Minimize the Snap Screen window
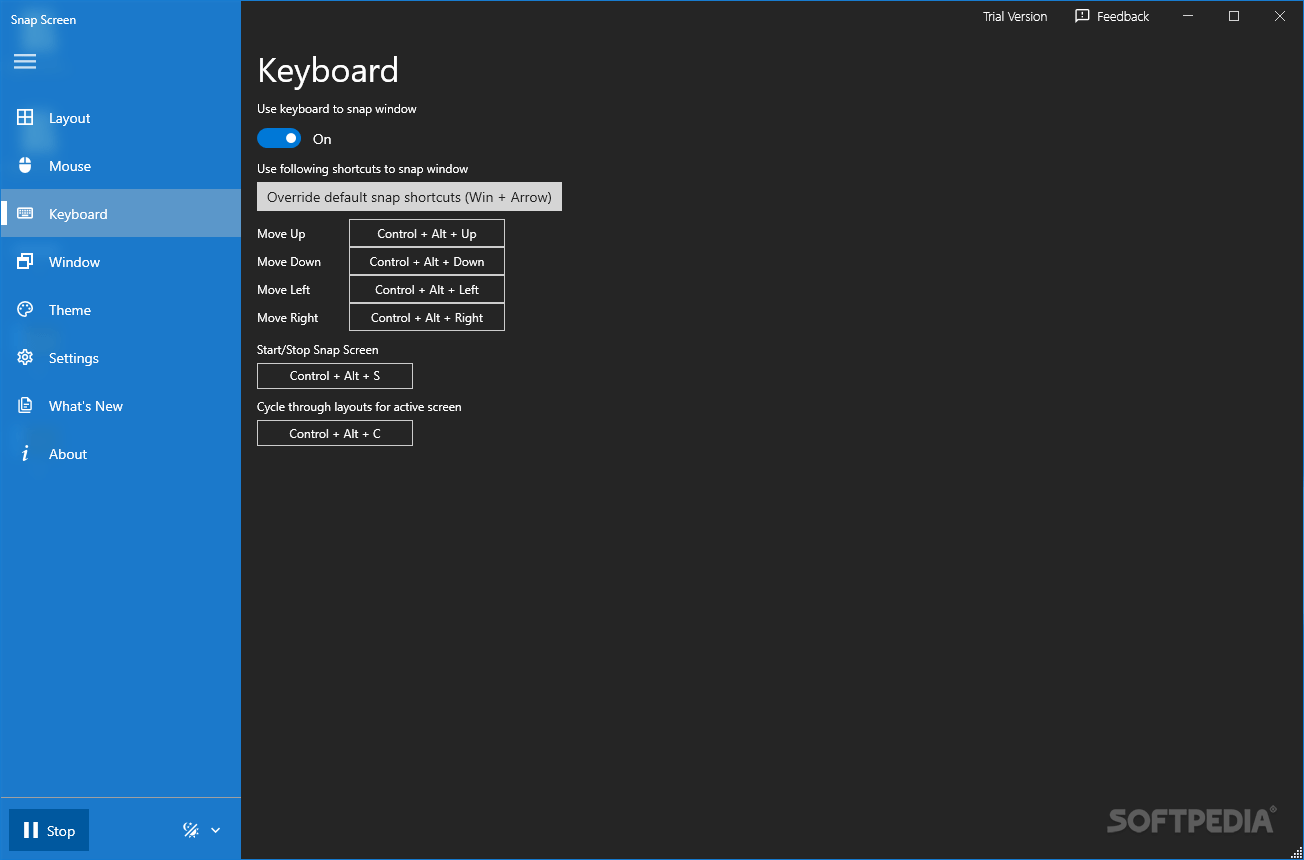The width and height of the screenshot is (1304, 860). [1189, 16]
